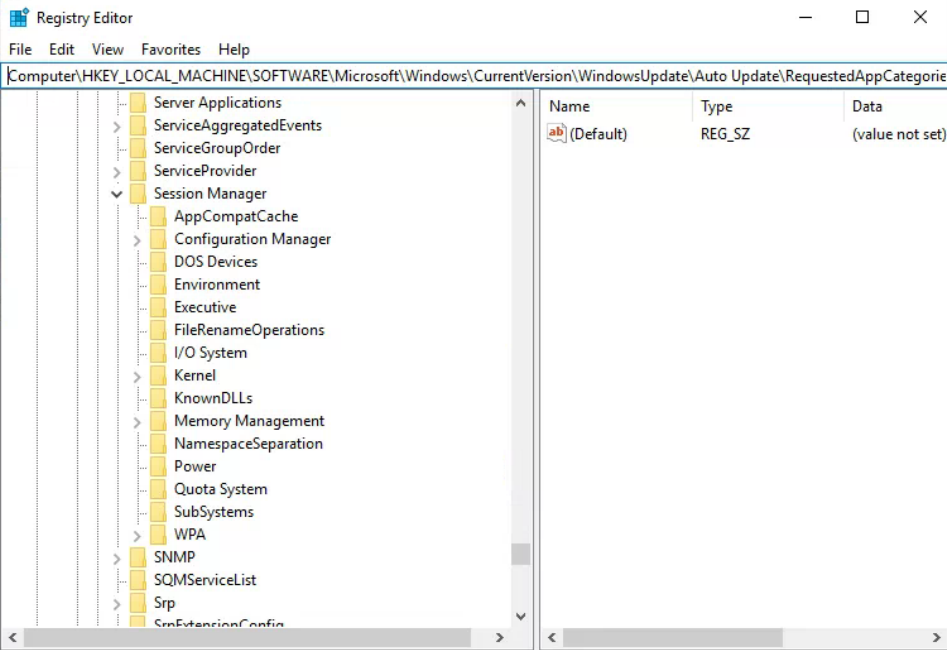
Task: Expand the Configuration Manager key
Action: click(137, 240)
